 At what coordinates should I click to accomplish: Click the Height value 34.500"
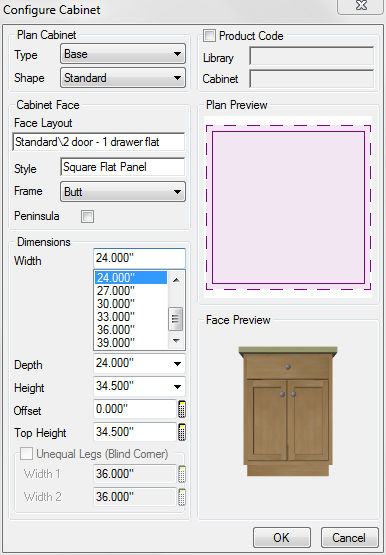point(115,386)
